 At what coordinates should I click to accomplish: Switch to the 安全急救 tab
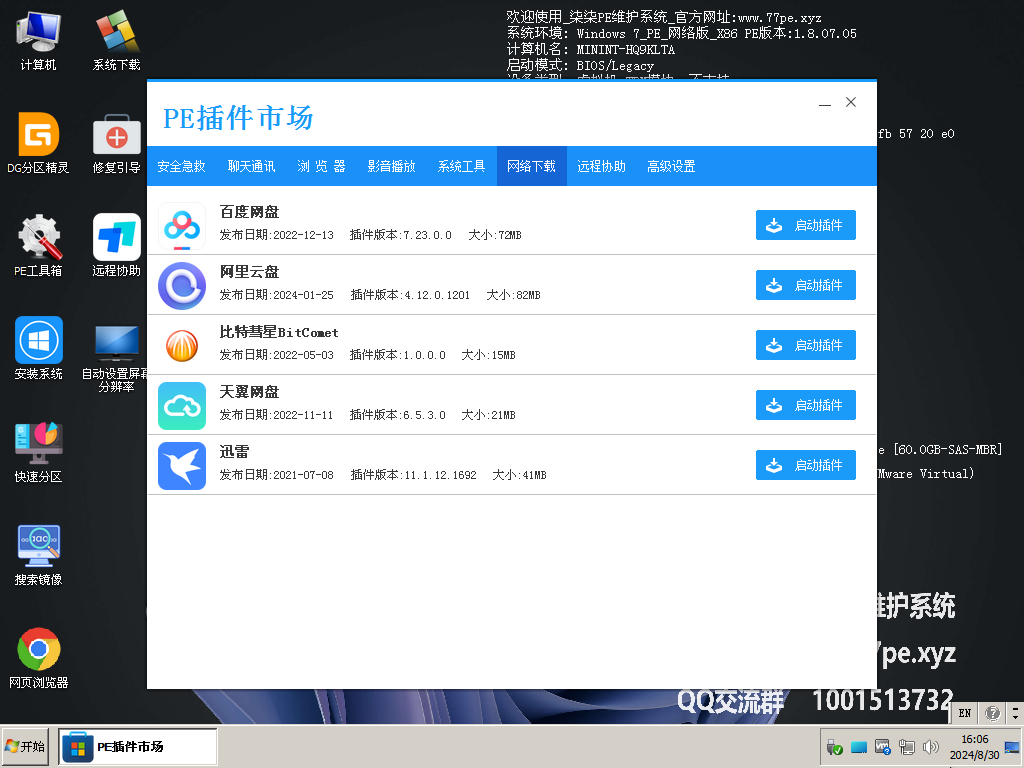click(x=182, y=167)
